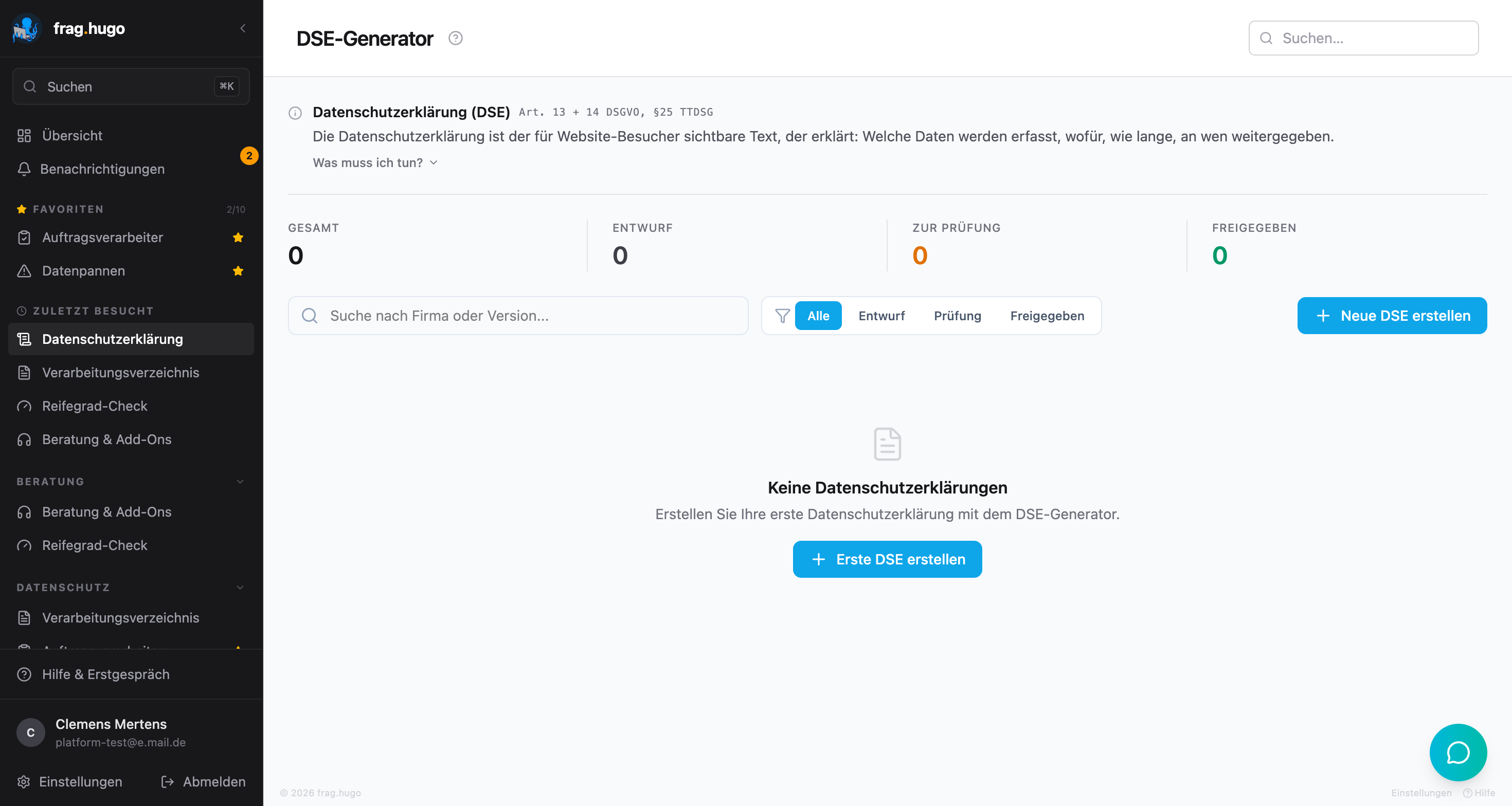Open Verarbeitungsverzeichnis under Datenschutz section
Screen dimensions: 1512x806
pyautogui.click(x=130, y=618)
